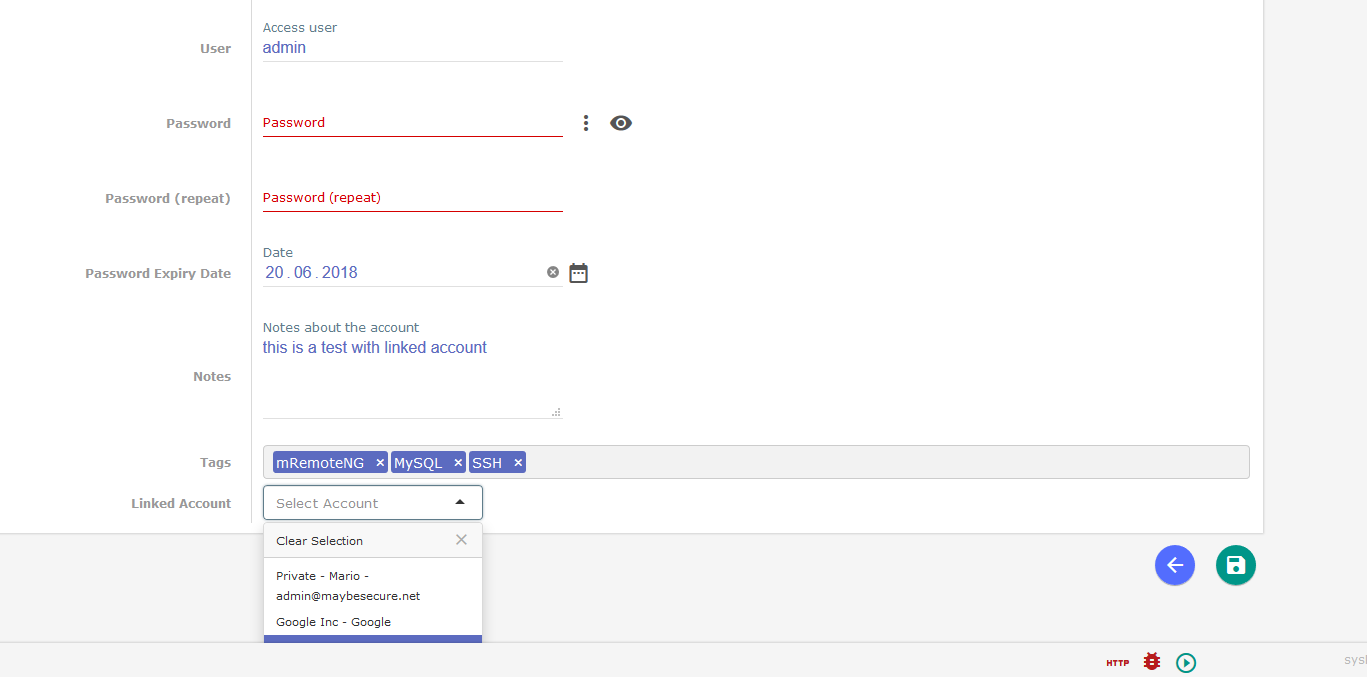The width and height of the screenshot is (1367, 677).
Task: Click the notes text about linked account
Action: pyautogui.click(x=374, y=347)
